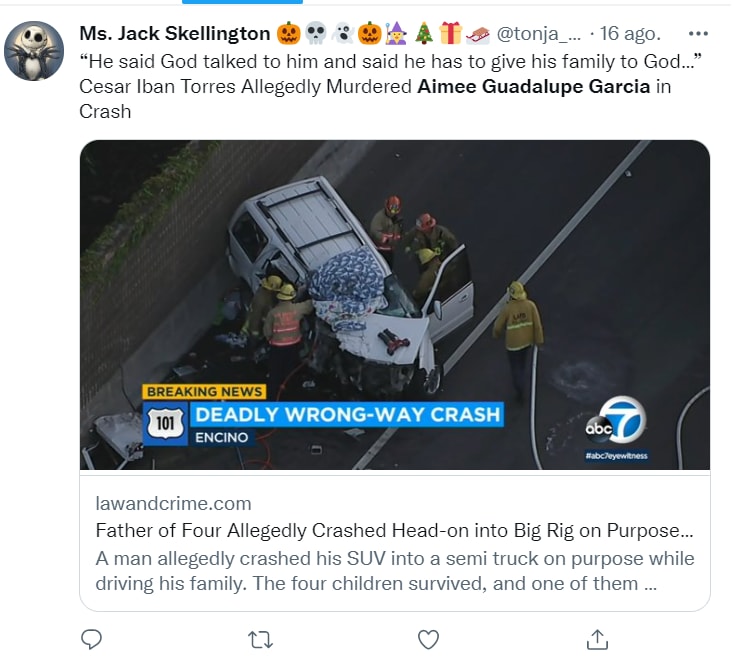Open the "Father of Four Allegedly Crashed" headline

394,530
